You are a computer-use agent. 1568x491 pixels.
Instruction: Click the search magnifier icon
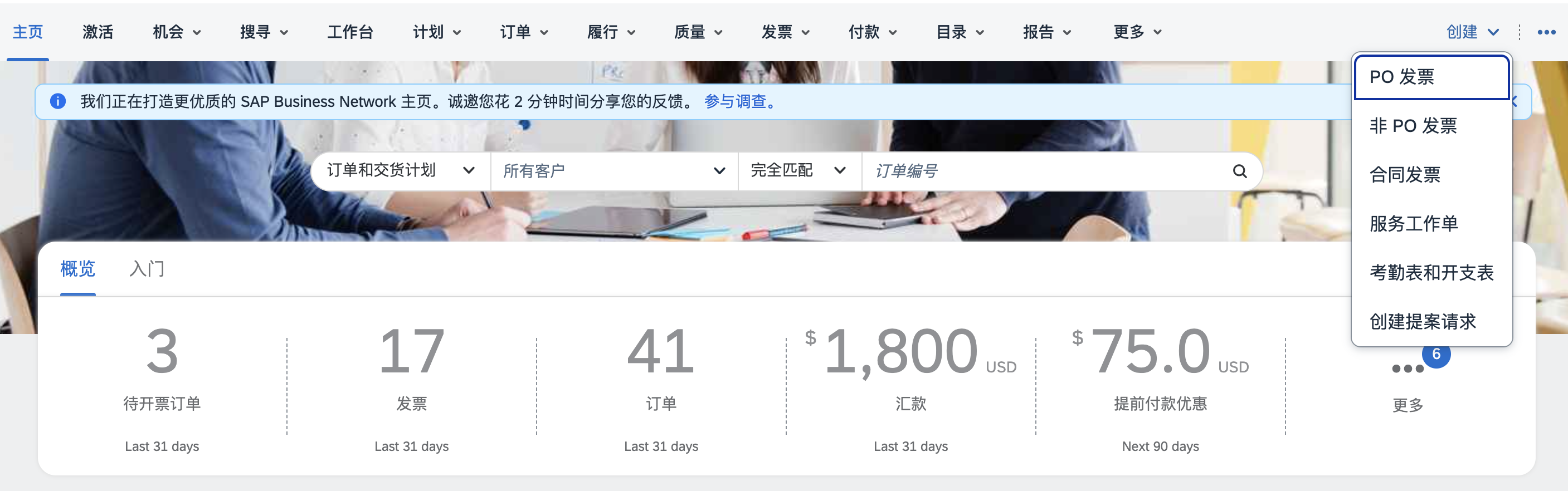1239,171
